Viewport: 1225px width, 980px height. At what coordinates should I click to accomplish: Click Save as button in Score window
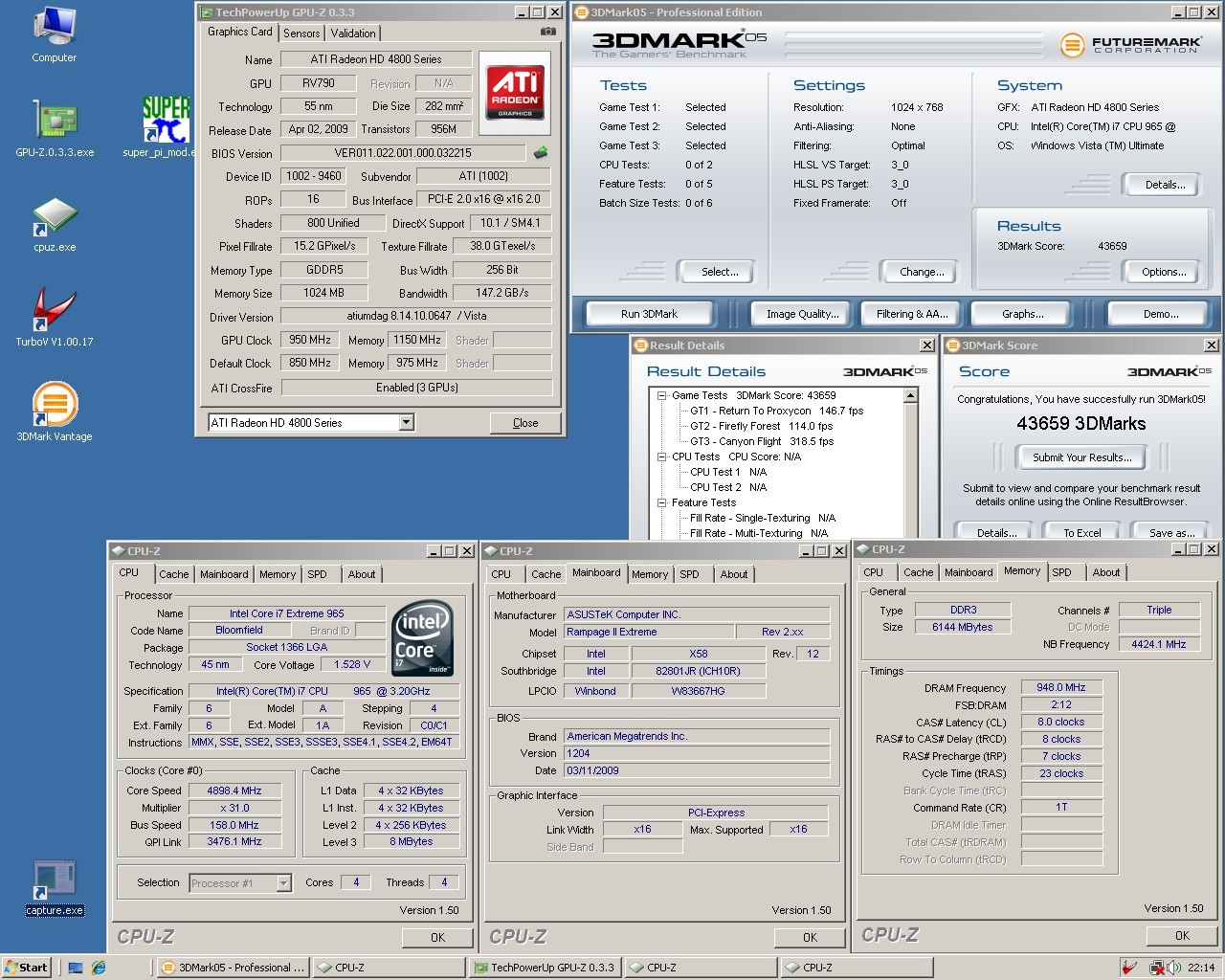click(1171, 532)
